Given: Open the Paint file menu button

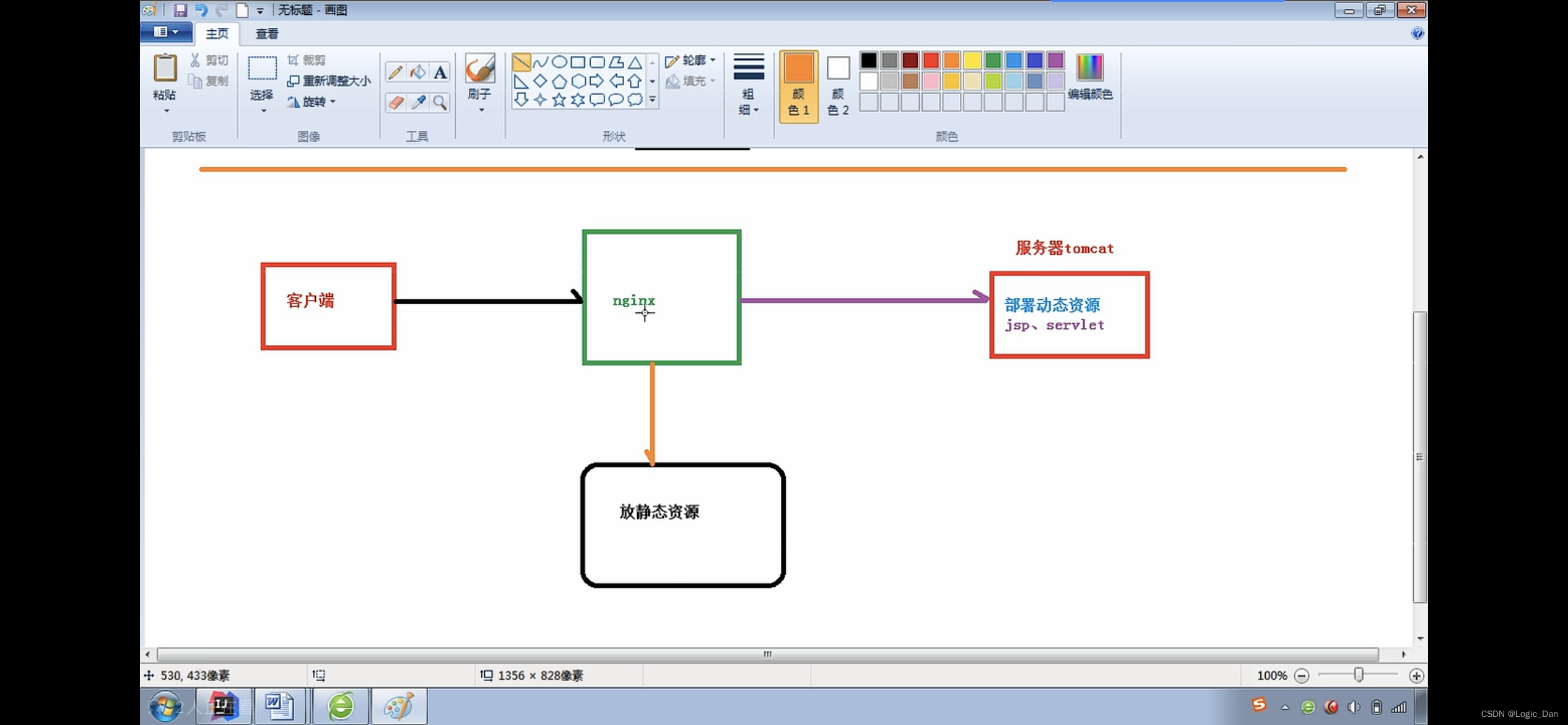Looking at the screenshot, I should [x=165, y=32].
